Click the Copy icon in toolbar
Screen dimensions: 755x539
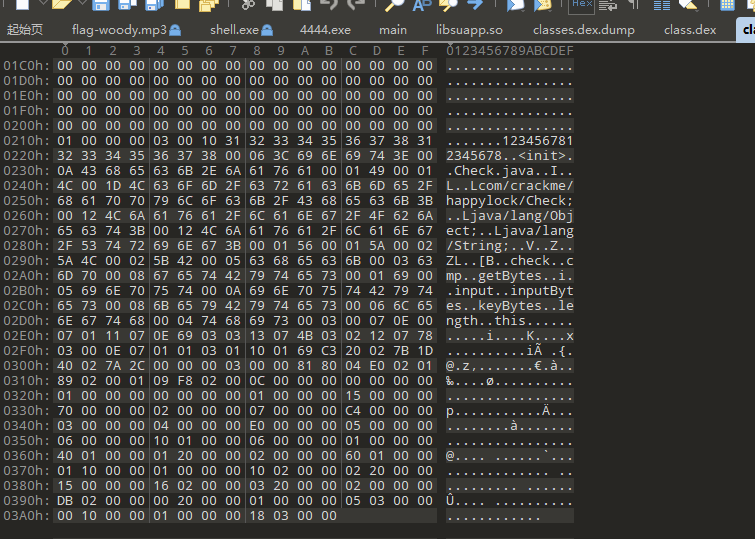(x=275, y=4)
